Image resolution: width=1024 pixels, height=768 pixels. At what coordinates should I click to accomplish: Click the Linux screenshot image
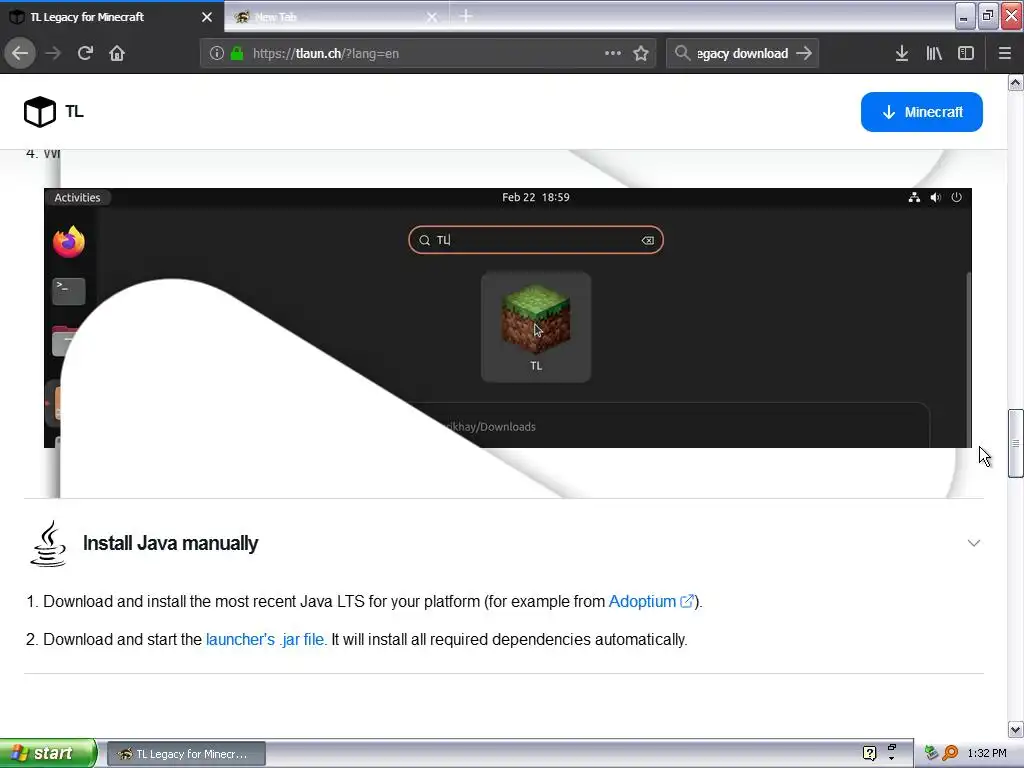point(507,318)
